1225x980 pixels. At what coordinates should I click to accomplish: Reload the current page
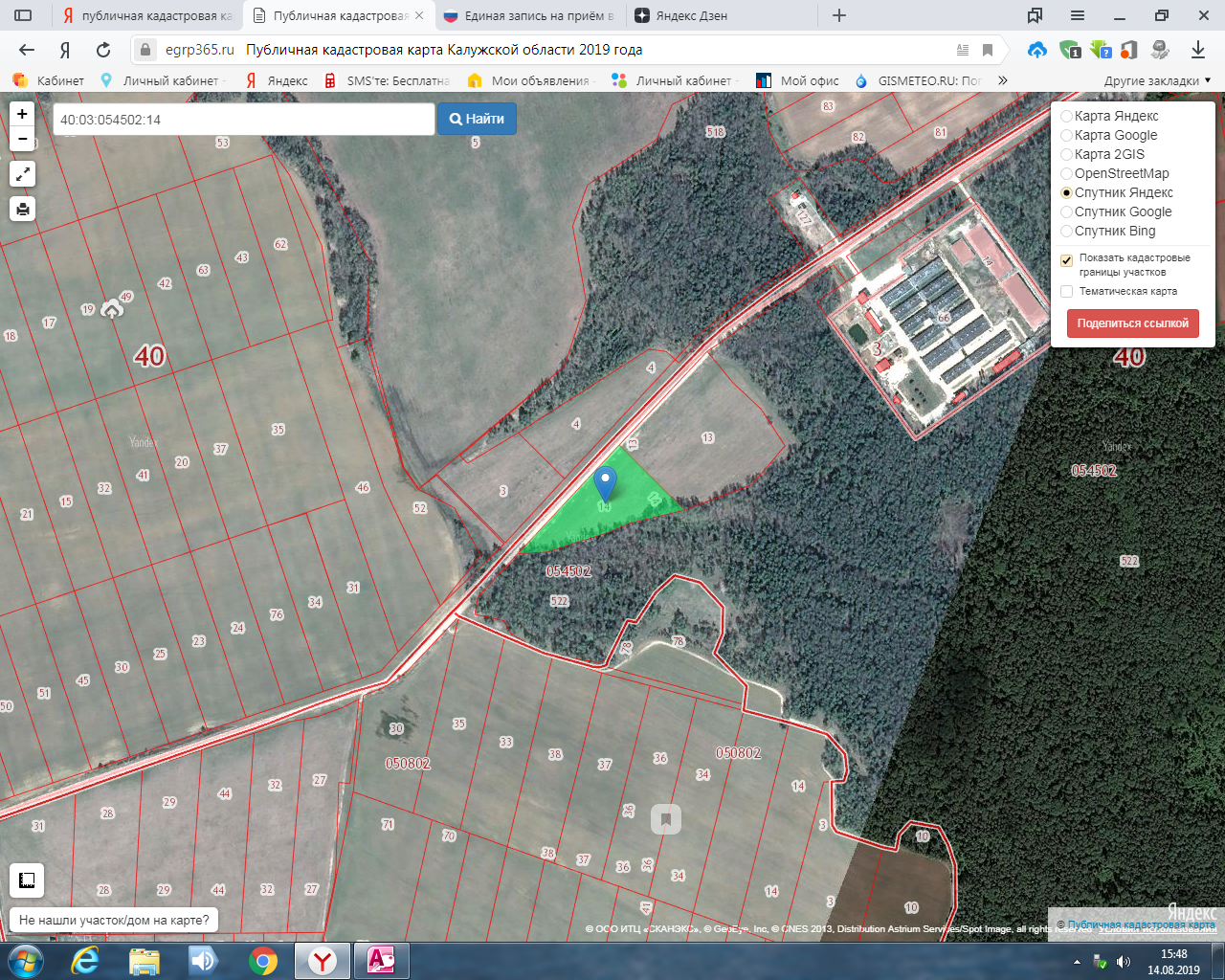pyautogui.click(x=103, y=50)
